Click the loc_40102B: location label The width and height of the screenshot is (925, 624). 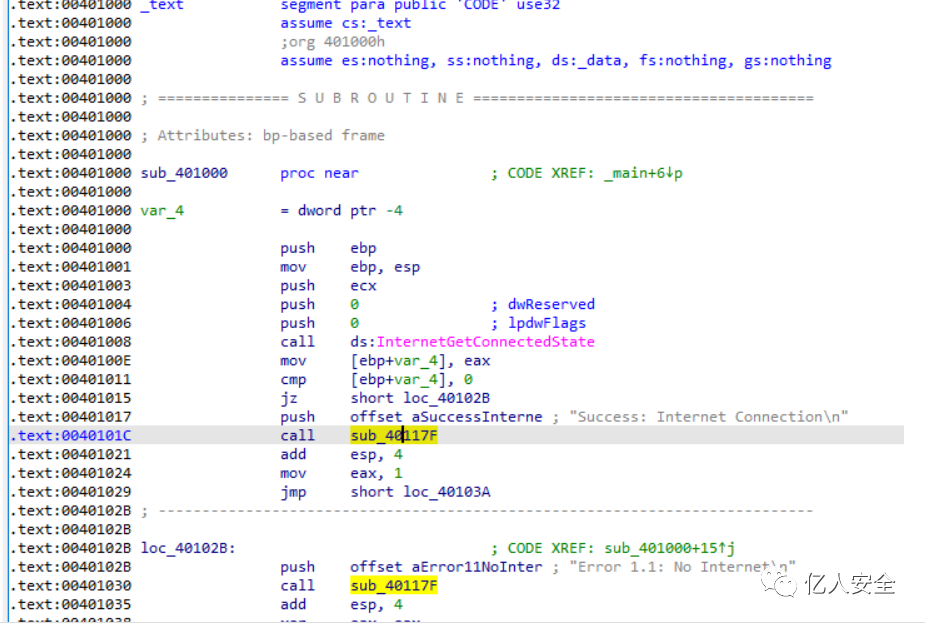coord(188,549)
